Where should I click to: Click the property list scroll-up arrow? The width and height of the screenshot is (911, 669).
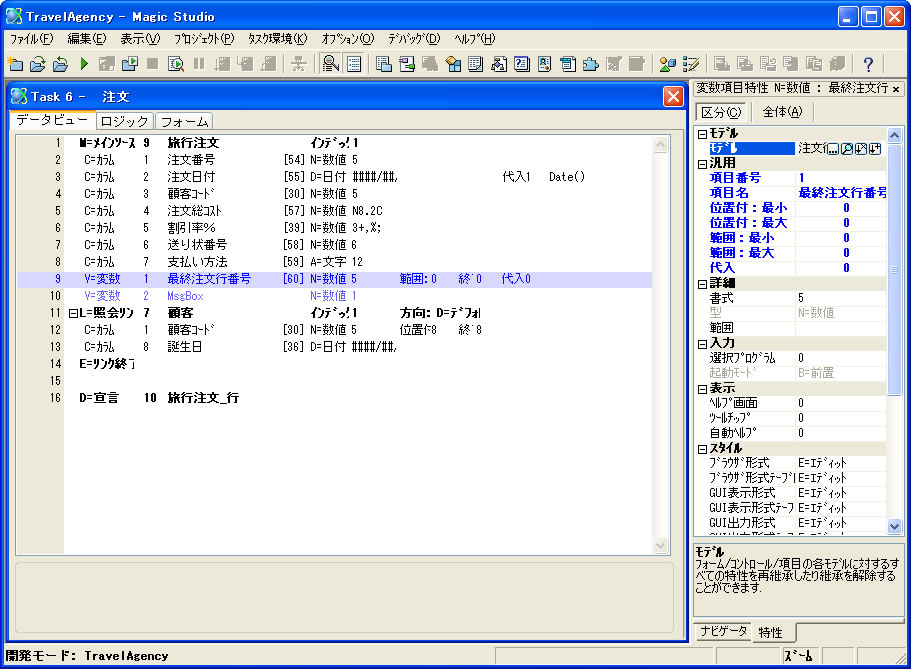(894, 135)
